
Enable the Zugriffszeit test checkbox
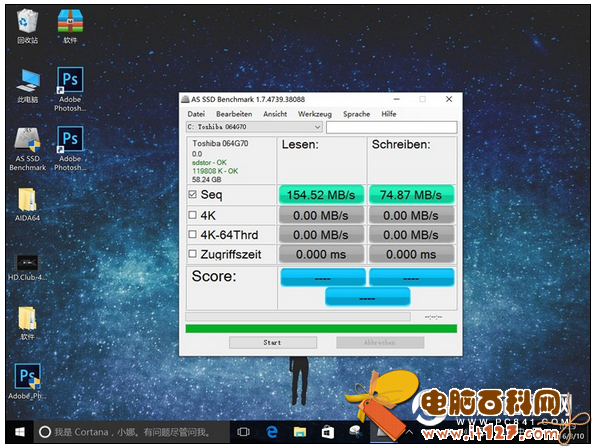(193, 254)
